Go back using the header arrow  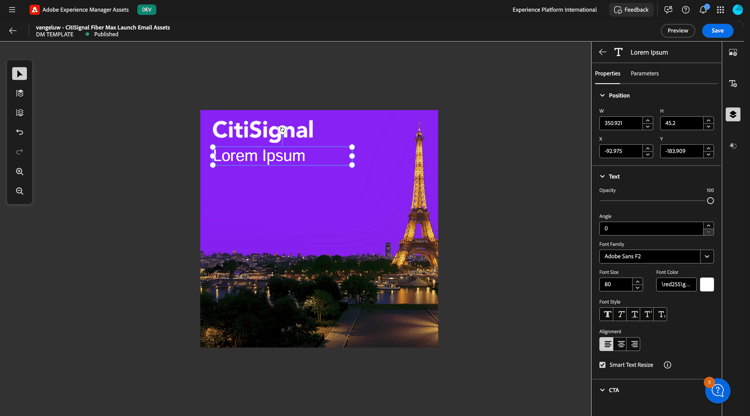click(x=13, y=31)
